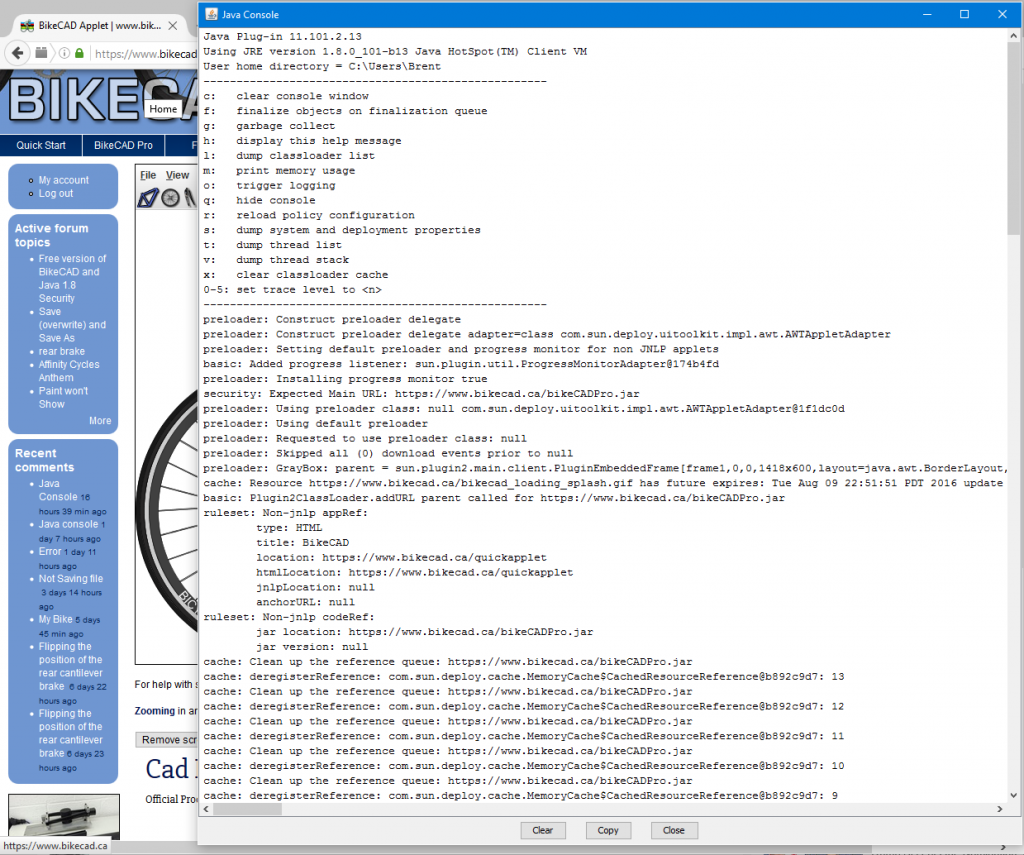Screen dimensions: 1024x855
Task: Click the console vertical scrollbar down arrow
Action: [x=1014, y=795]
